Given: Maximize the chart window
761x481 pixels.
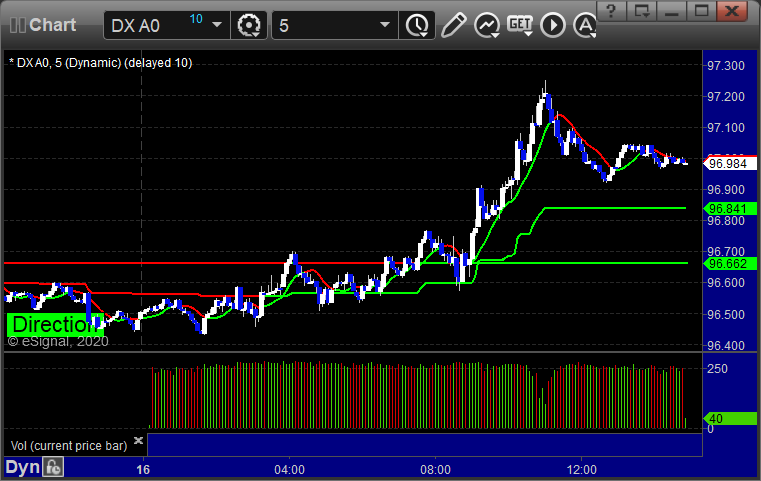Looking at the screenshot, I should point(701,11).
